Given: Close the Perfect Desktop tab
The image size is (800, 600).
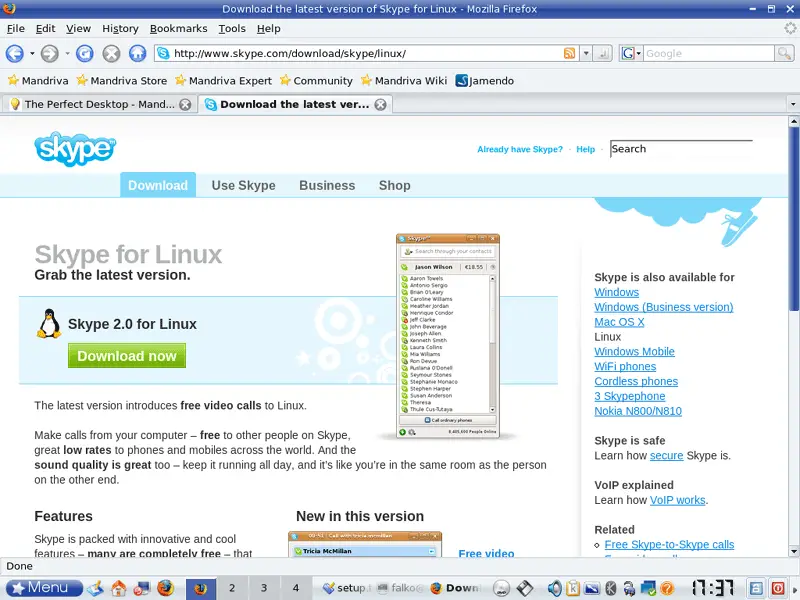Looking at the screenshot, I should [185, 104].
